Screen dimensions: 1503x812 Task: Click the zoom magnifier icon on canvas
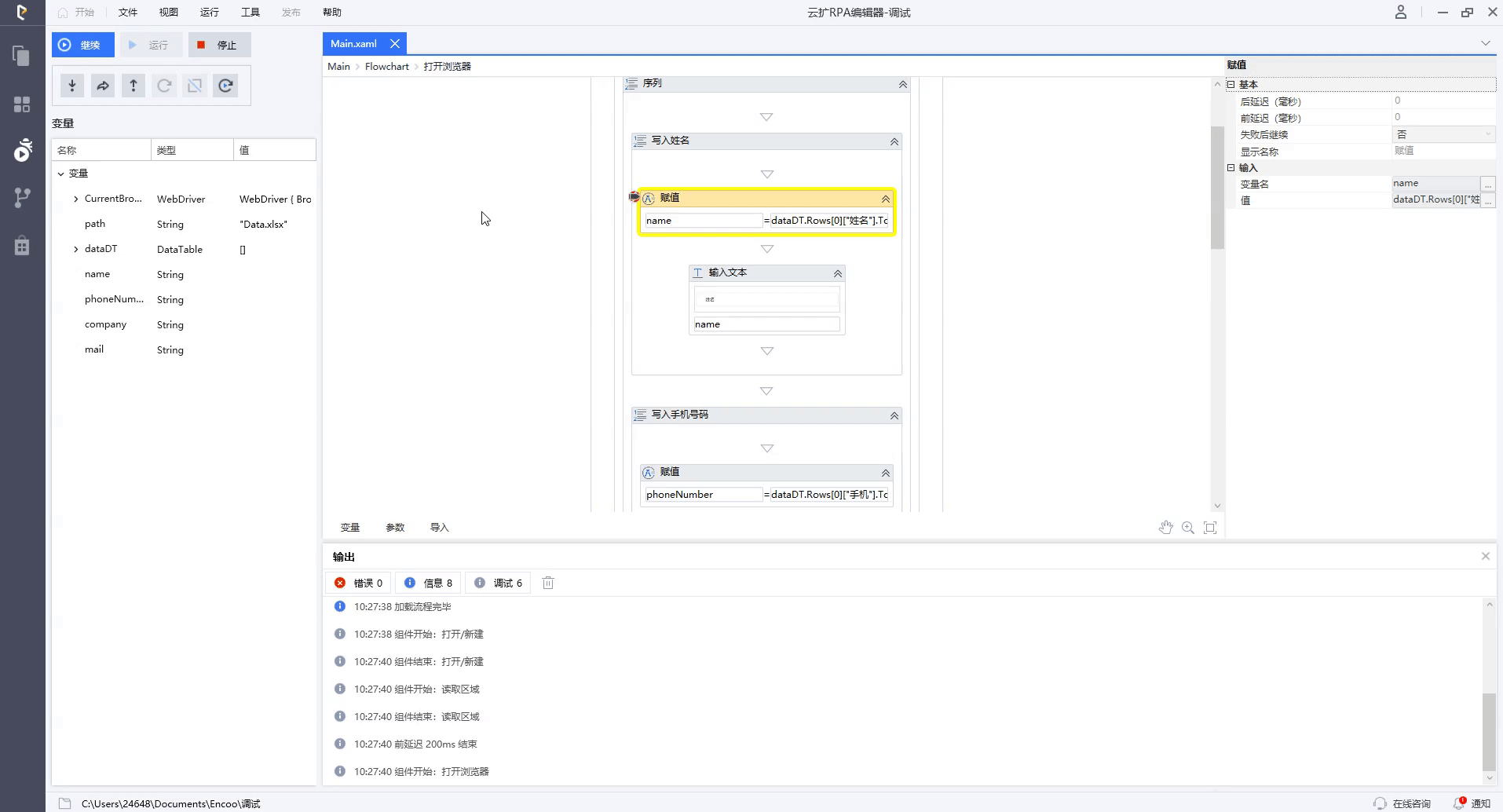pyautogui.click(x=1188, y=528)
